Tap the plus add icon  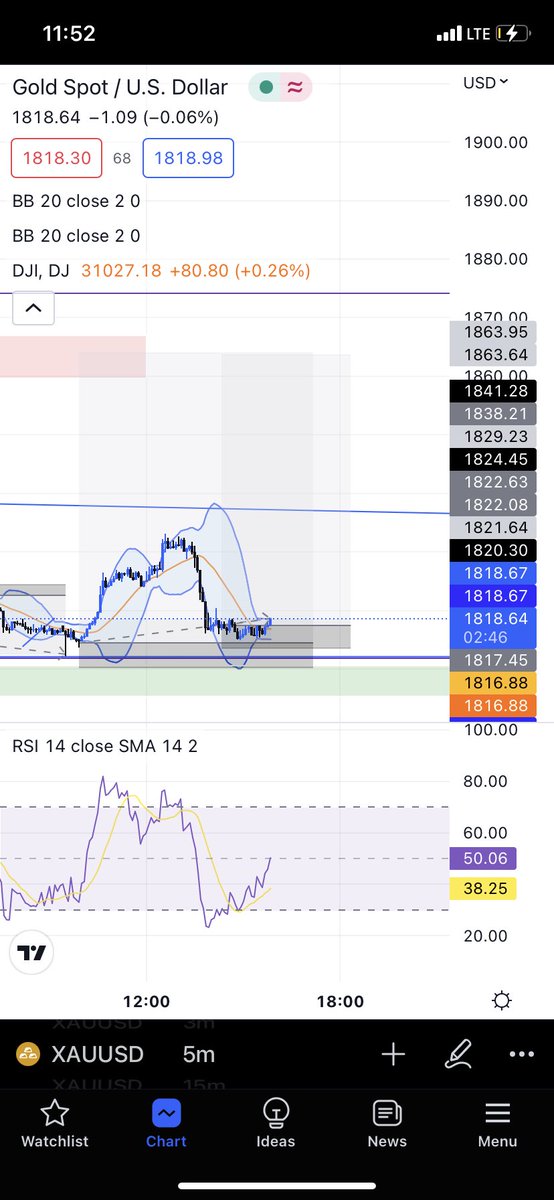pyautogui.click(x=393, y=1054)
